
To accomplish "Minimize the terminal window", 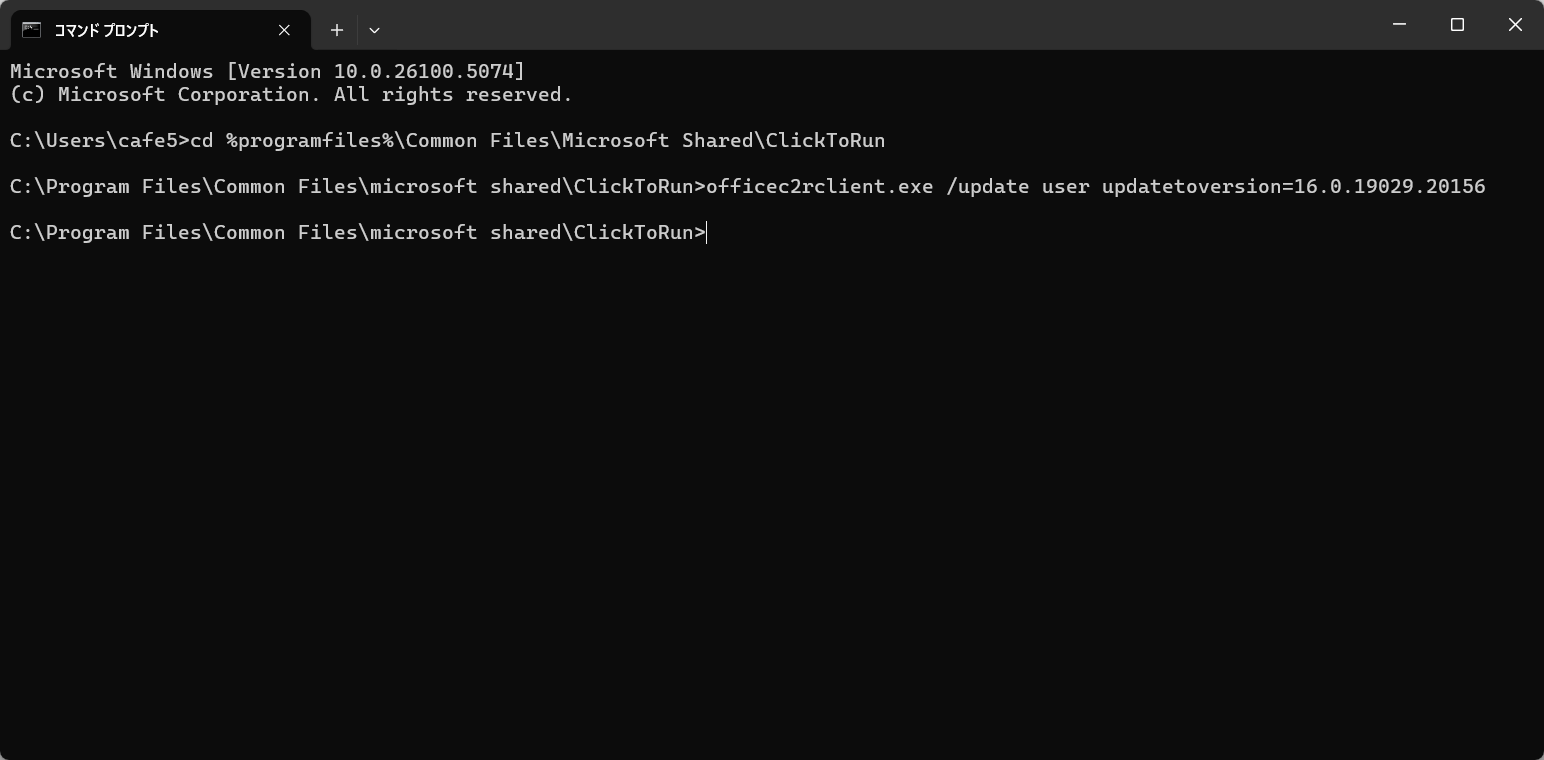I will tap(1399, 25).
